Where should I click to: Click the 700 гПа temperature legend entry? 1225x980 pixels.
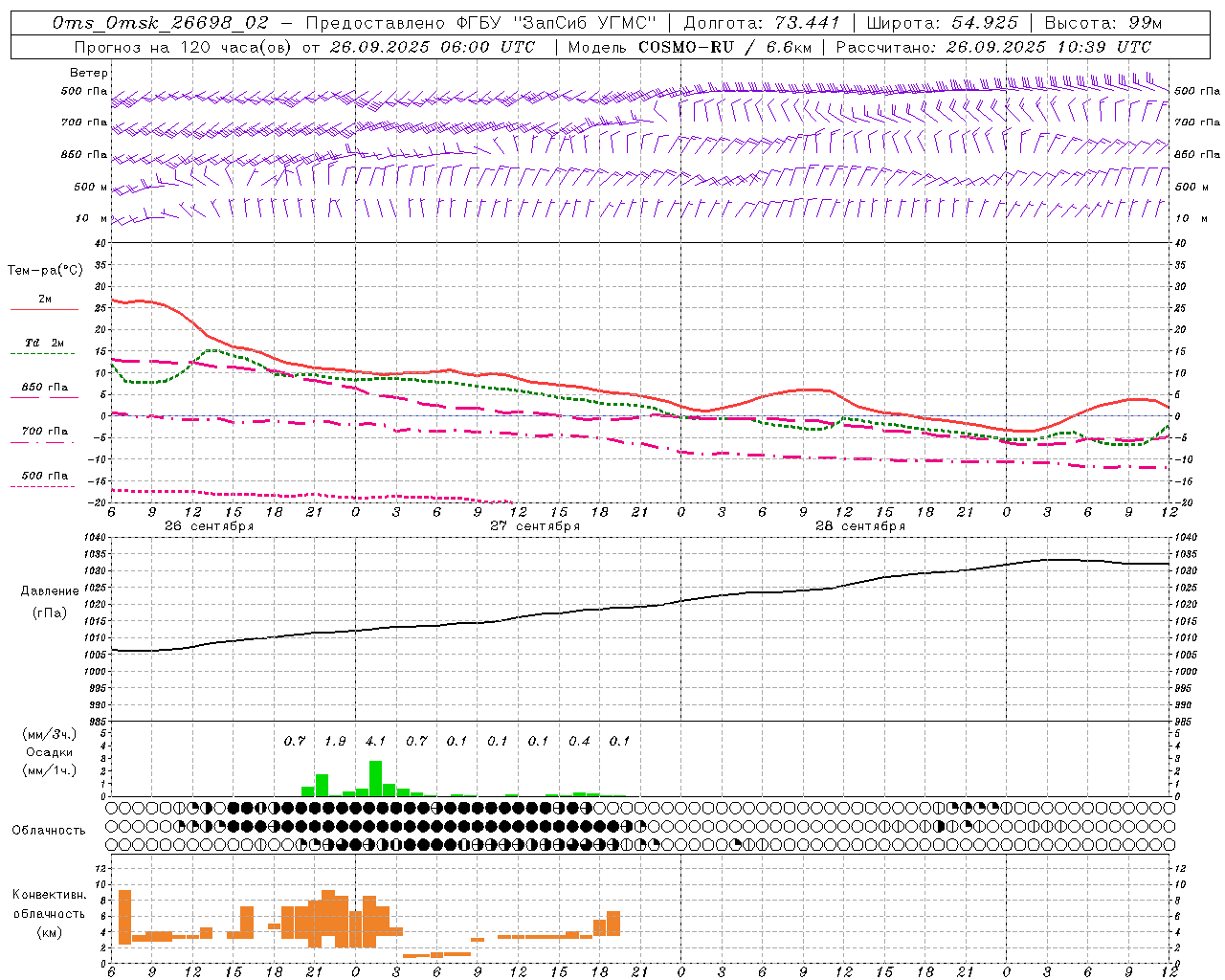pyautogui.click(x=44, y=432)
